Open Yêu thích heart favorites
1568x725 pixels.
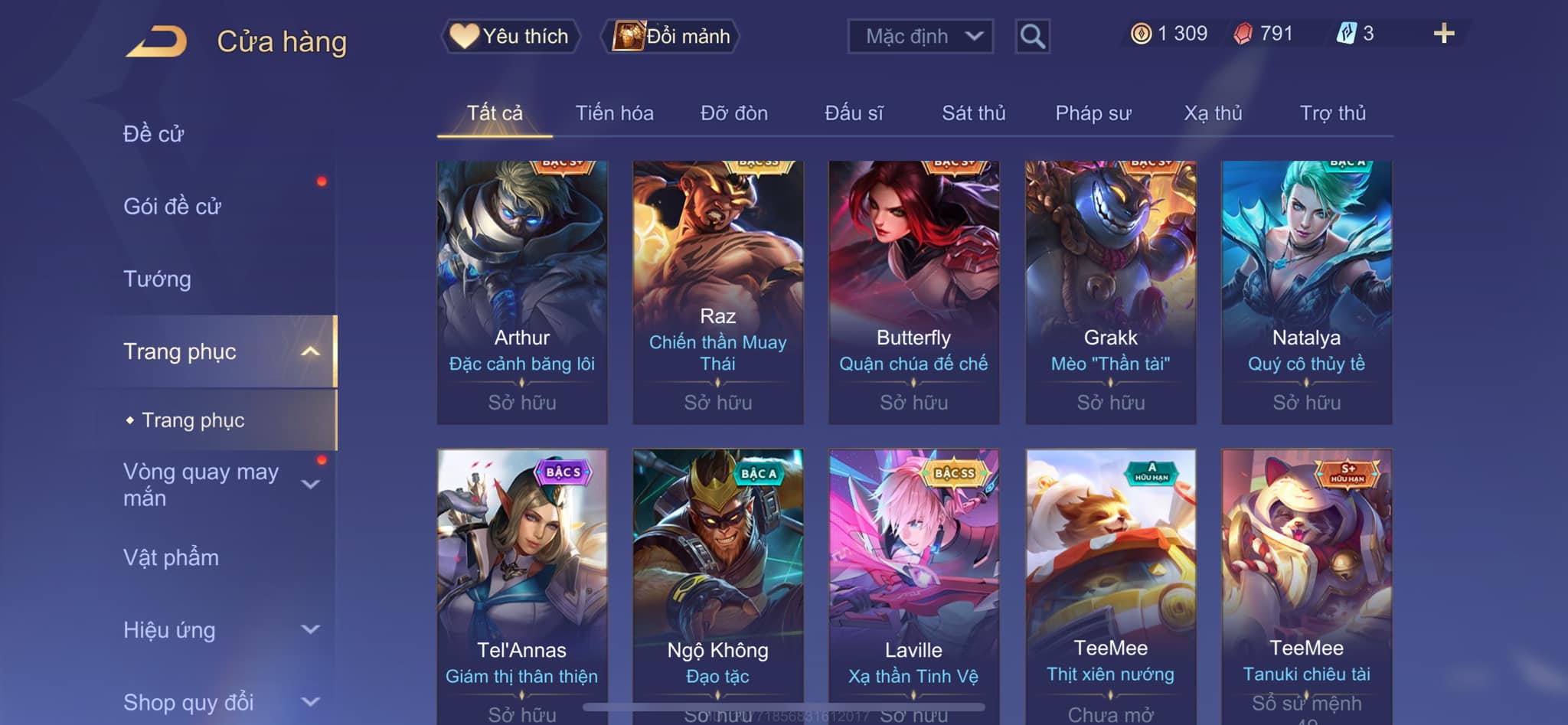pos(510,36)
